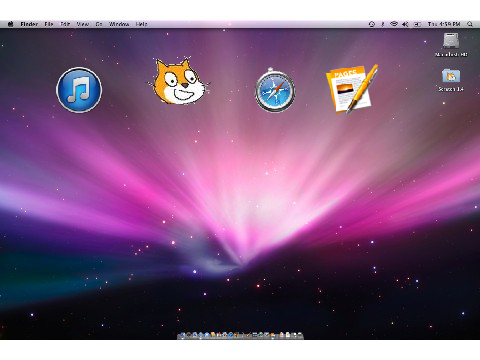Open the volume speaker menu bar icon
480x360 pixels.
click(x=405, y=24)
